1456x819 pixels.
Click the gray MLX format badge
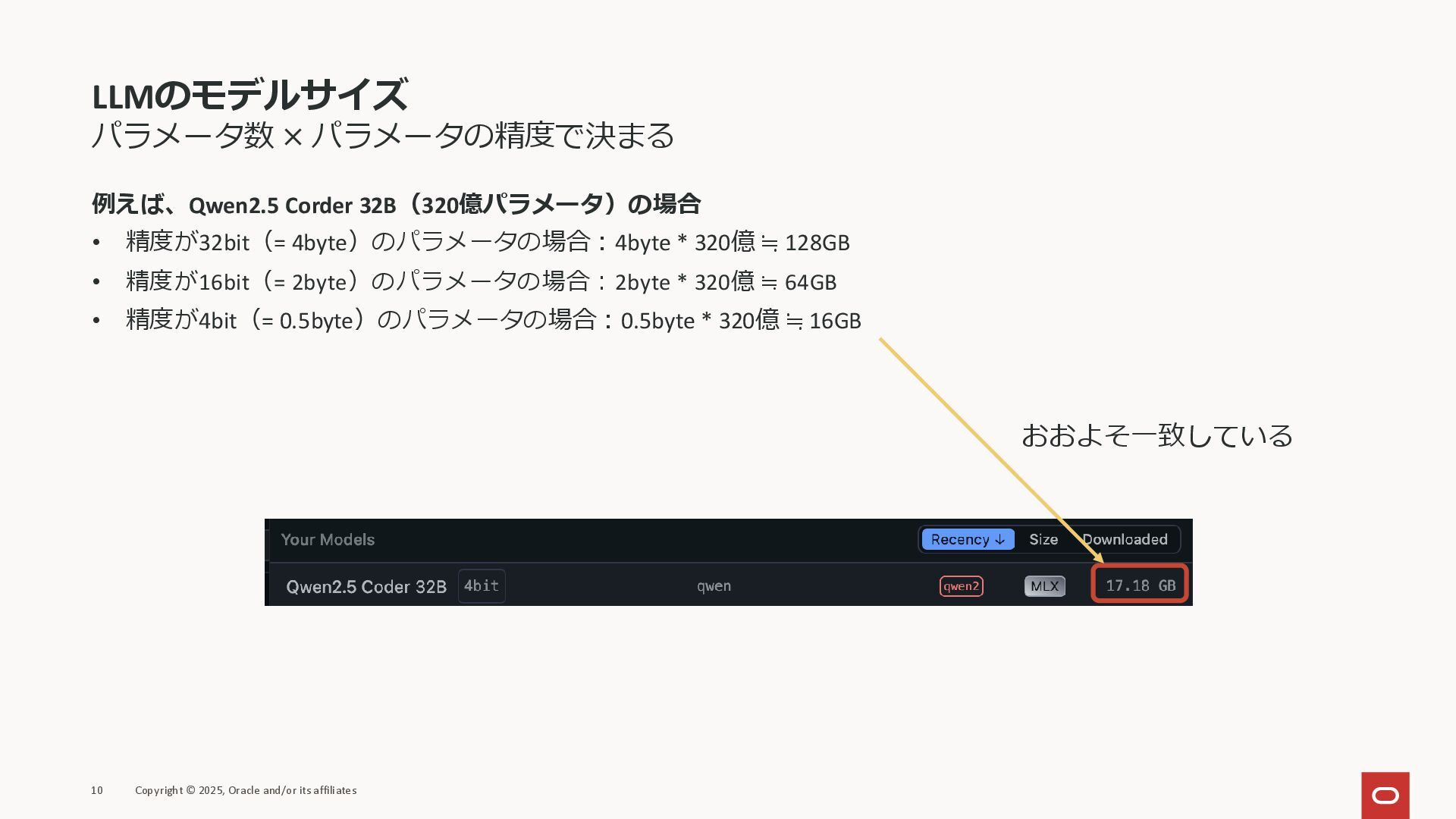(x=1044, y=586)
